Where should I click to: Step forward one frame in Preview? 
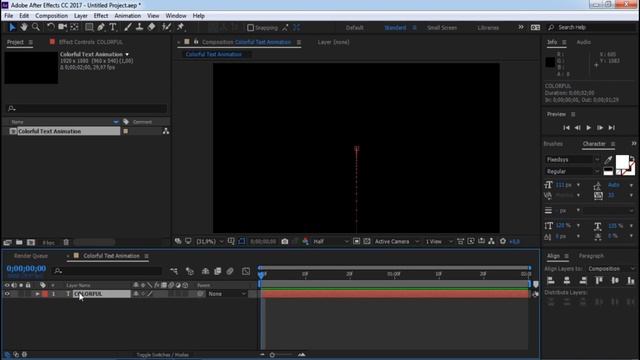pyautogui.click(x=600, y=128)
